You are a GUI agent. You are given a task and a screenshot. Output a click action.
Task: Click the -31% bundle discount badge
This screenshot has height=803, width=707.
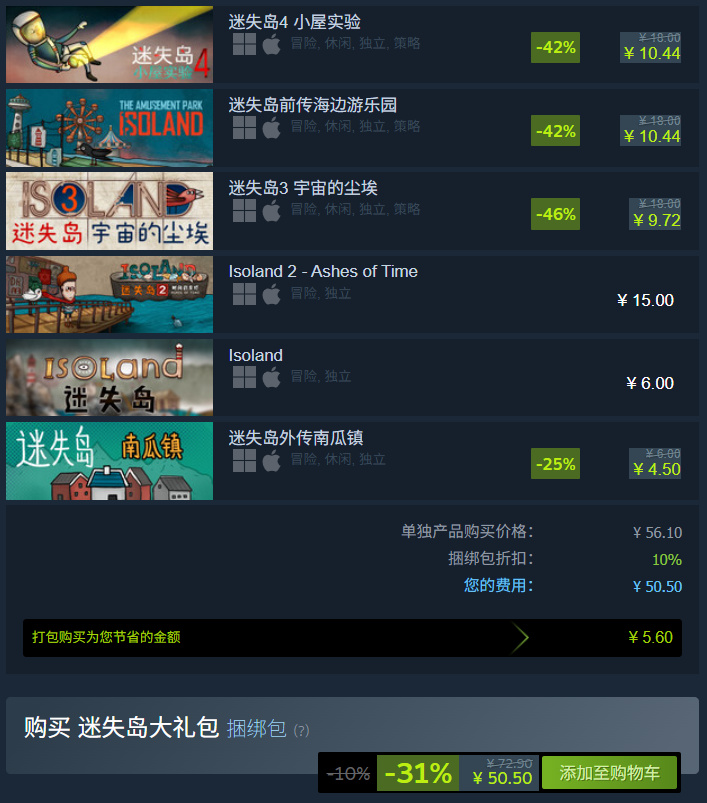coord(418,773)
